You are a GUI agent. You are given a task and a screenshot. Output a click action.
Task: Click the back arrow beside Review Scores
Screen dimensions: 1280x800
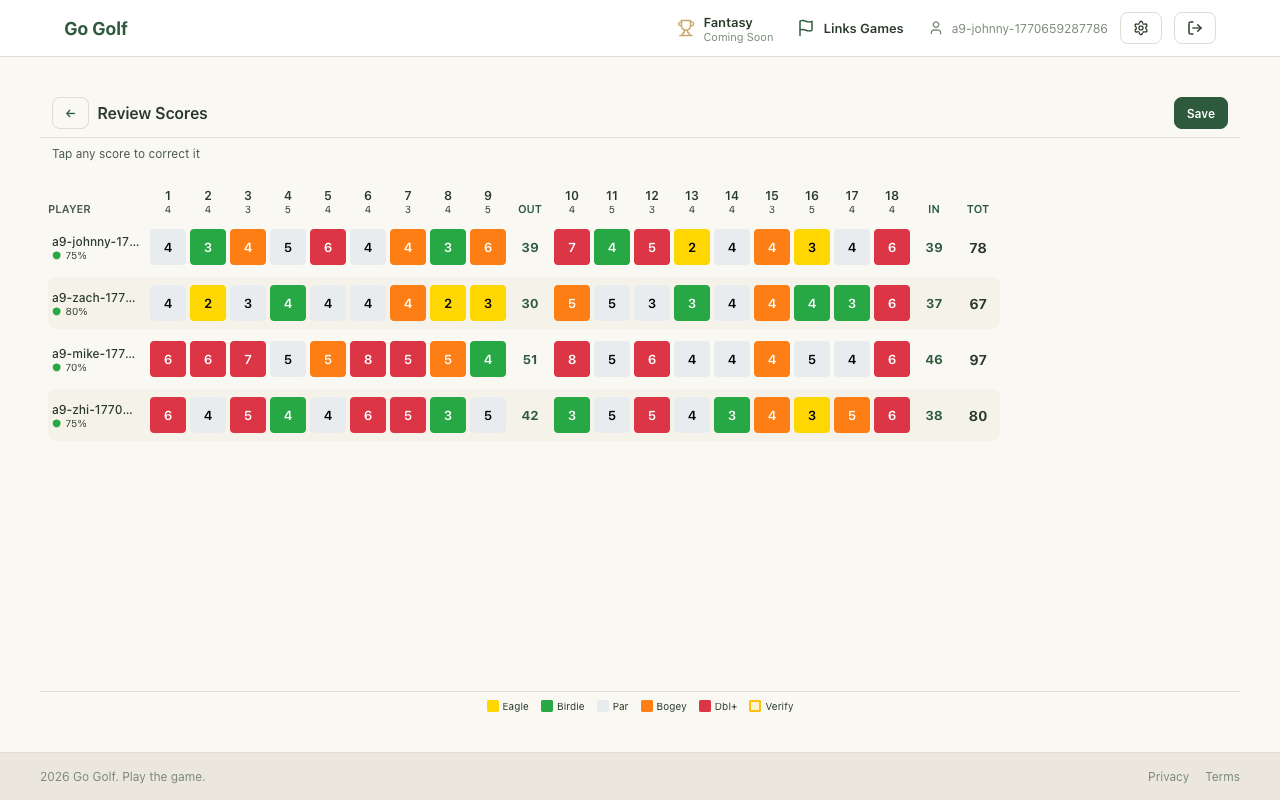(x=70, y=113)
